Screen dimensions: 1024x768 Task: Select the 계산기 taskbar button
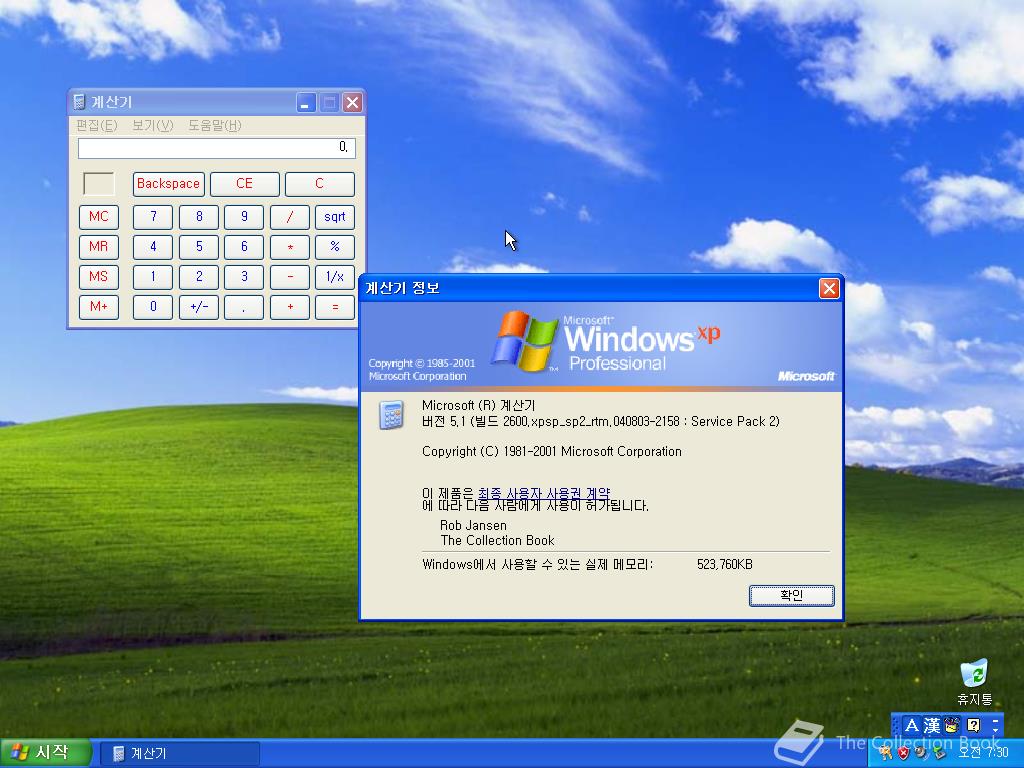180,753
